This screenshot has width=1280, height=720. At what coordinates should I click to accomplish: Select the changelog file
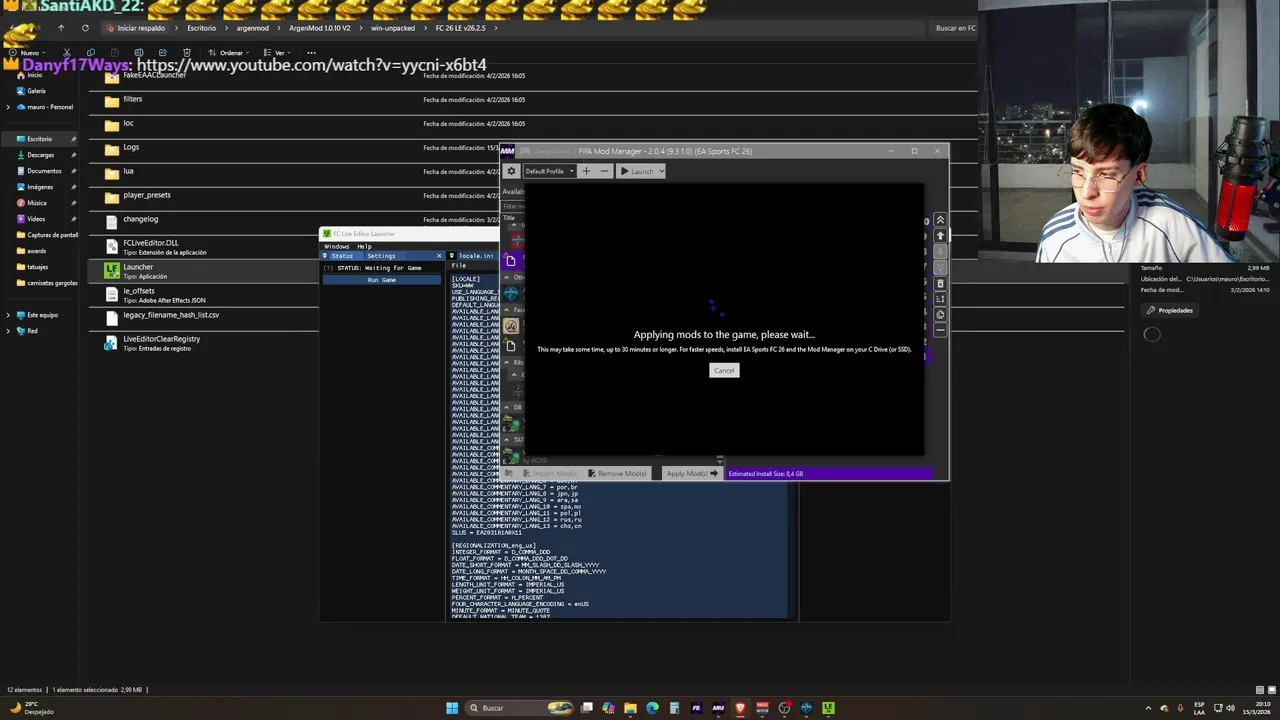click(140, 220)
